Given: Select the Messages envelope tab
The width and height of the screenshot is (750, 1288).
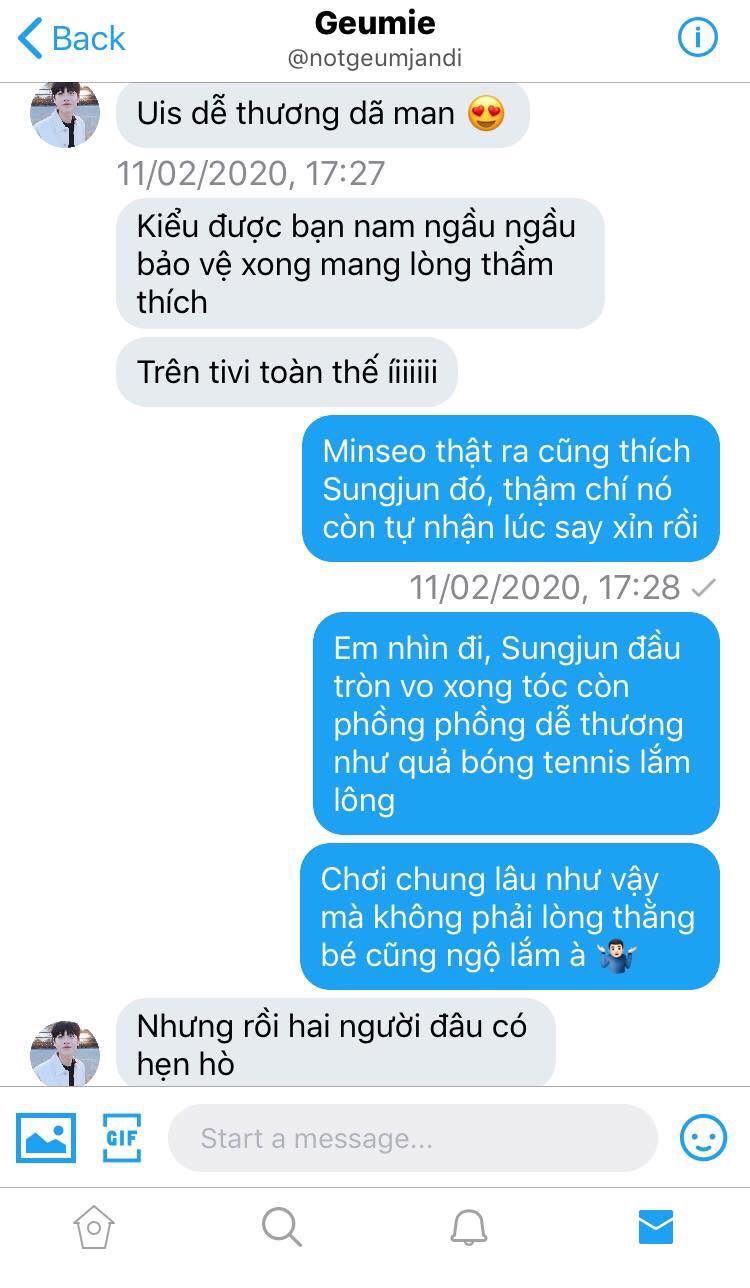Looking at the screenshot, I should pyautogui.click(x=656, y=1226).
